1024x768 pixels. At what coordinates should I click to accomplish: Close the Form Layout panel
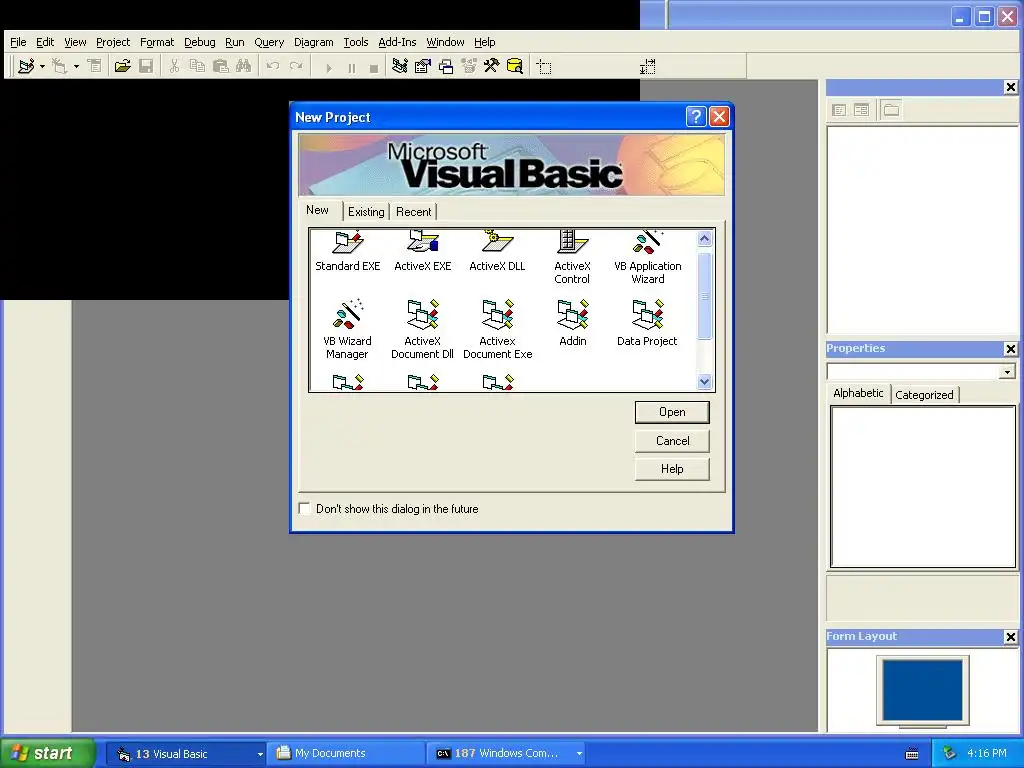[x=1010, y=637]
